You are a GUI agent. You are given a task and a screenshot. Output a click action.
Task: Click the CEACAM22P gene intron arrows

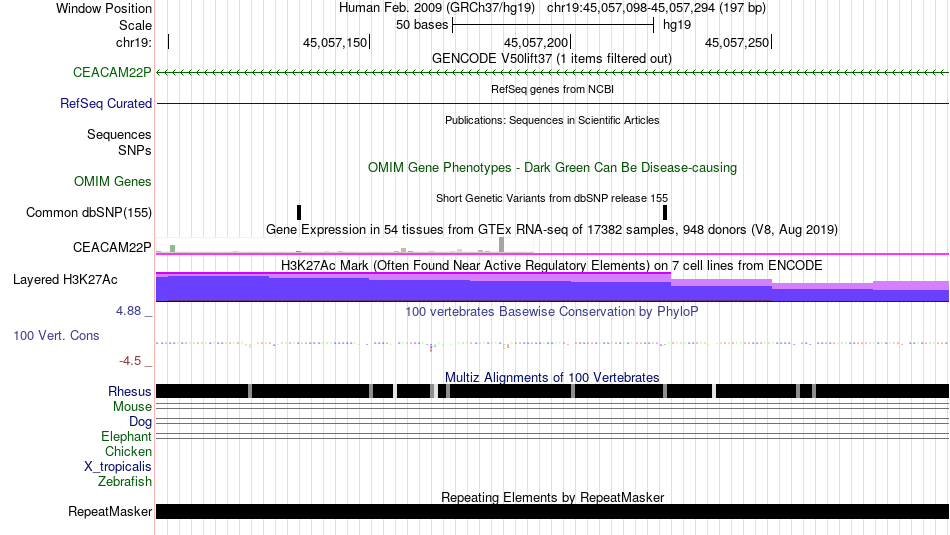pos(553,73)
